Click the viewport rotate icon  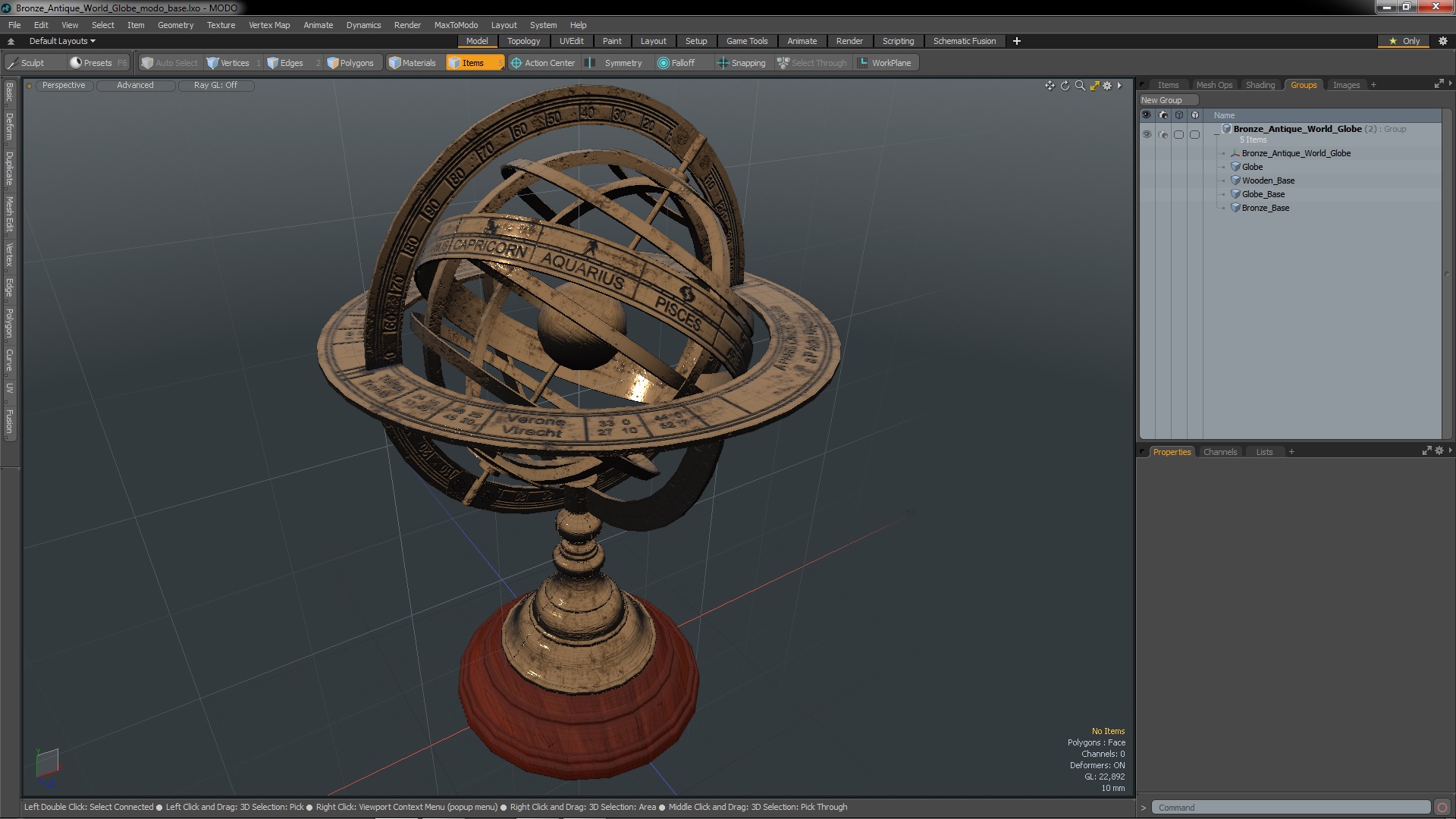click(1065, 86)
